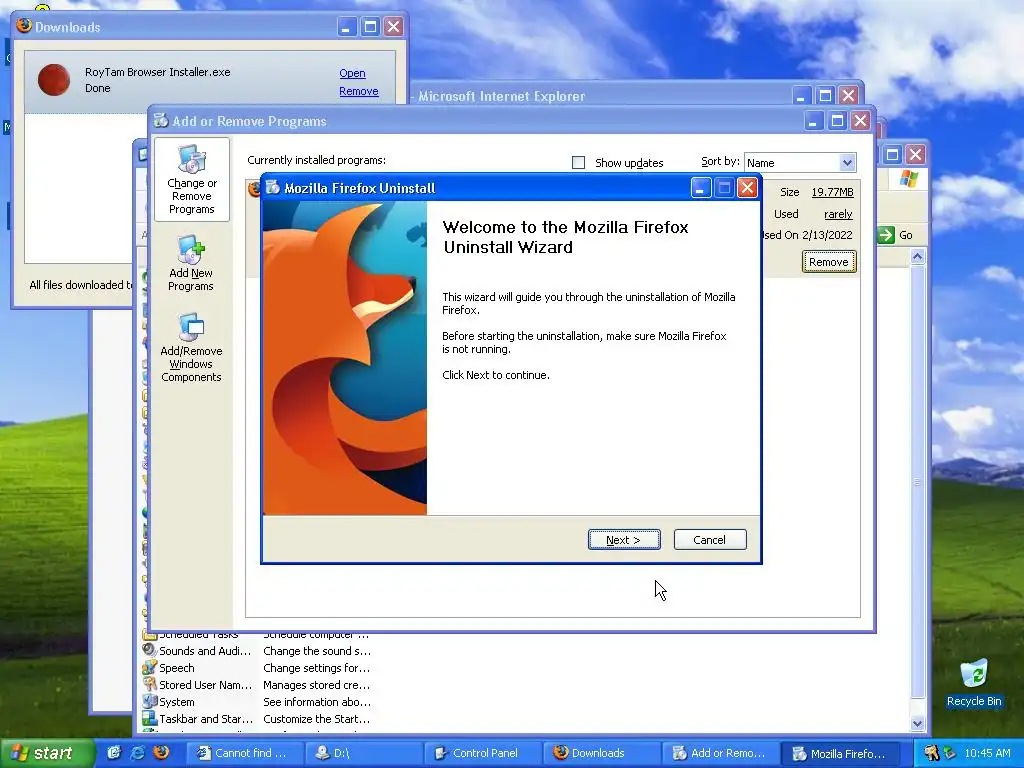Click the Show Desktop quick launch icon
1024x768 pixels.
(114, 752)
